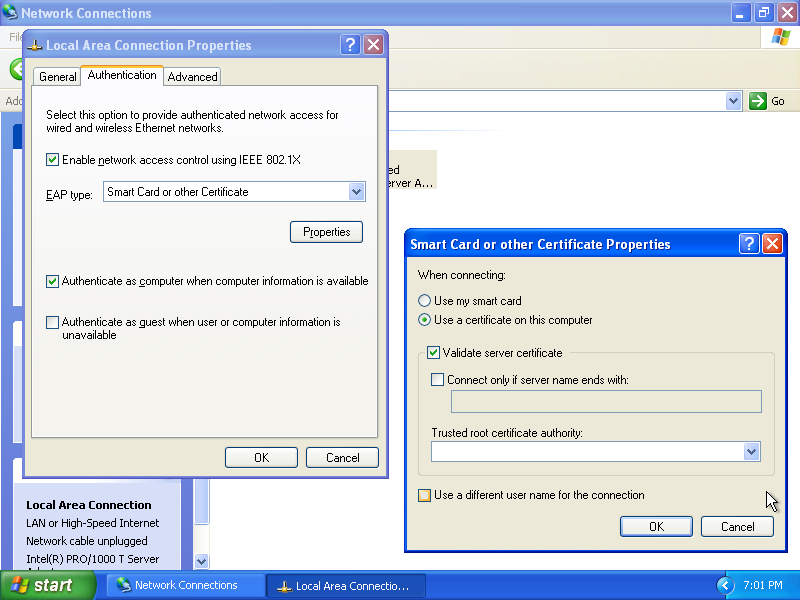Image resolution: width=800 pixels, height=600 pixels.
Task: Switch to the General tab
Action: [x=57, y=77]
